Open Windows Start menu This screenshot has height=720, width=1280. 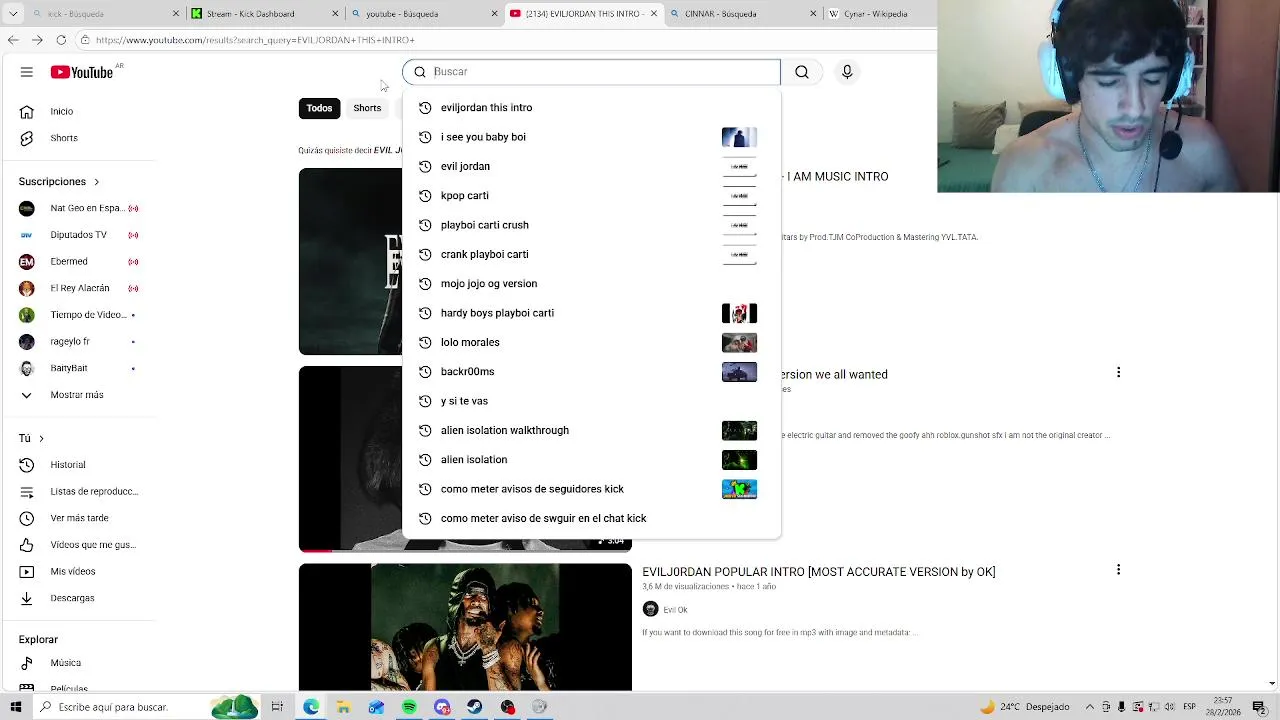point(16,707)
